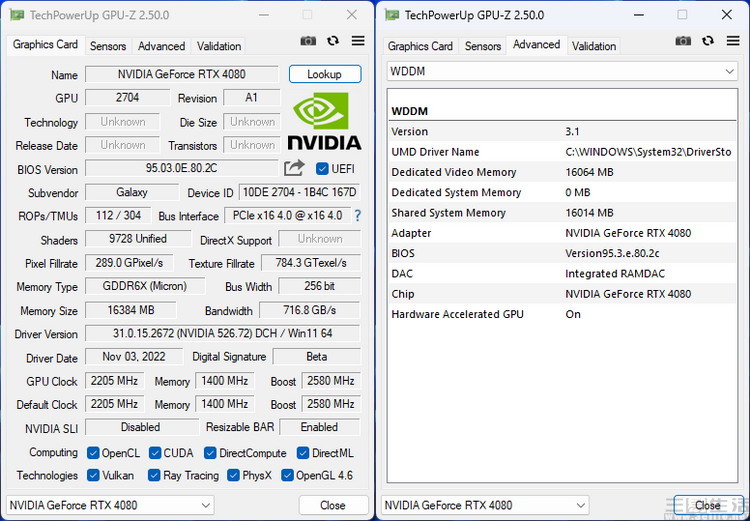Image resolution: width=750 pixels, height=521 pixels.
Task: Toggle the OpenCL checkbox
Action: pyautogui.click(x=93, y=453)
